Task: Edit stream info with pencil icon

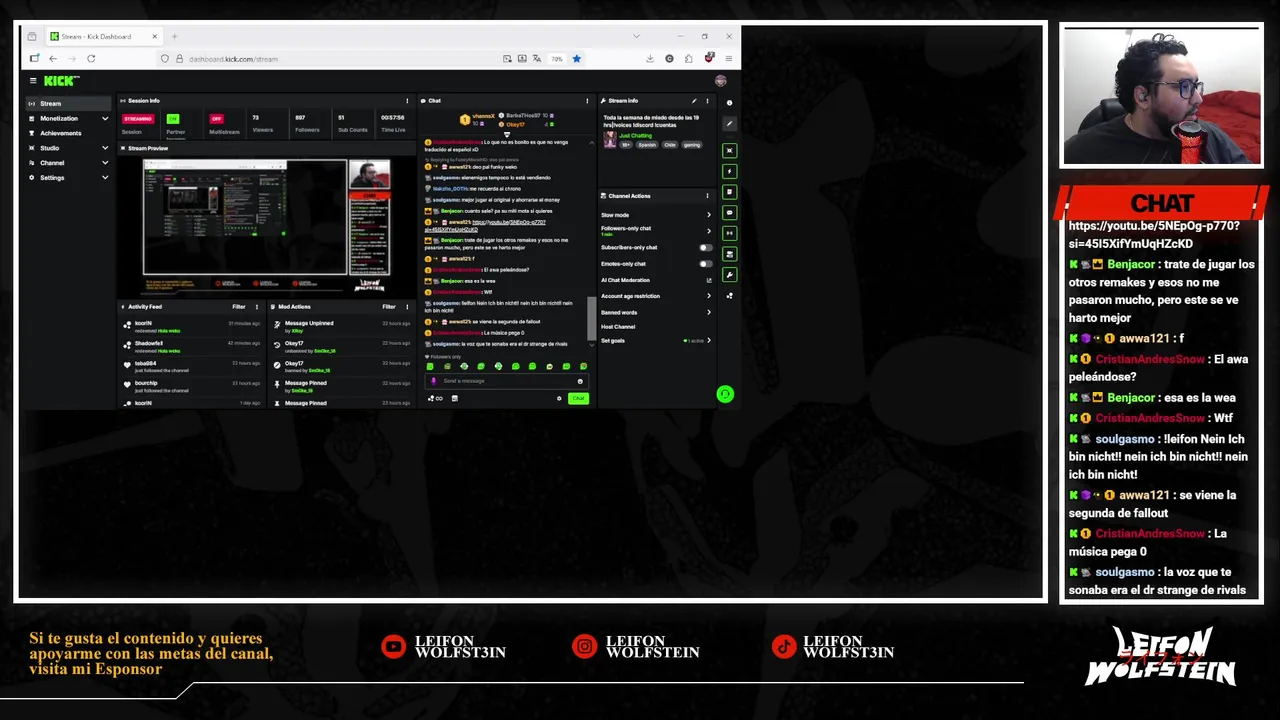Action: point(694,101)
